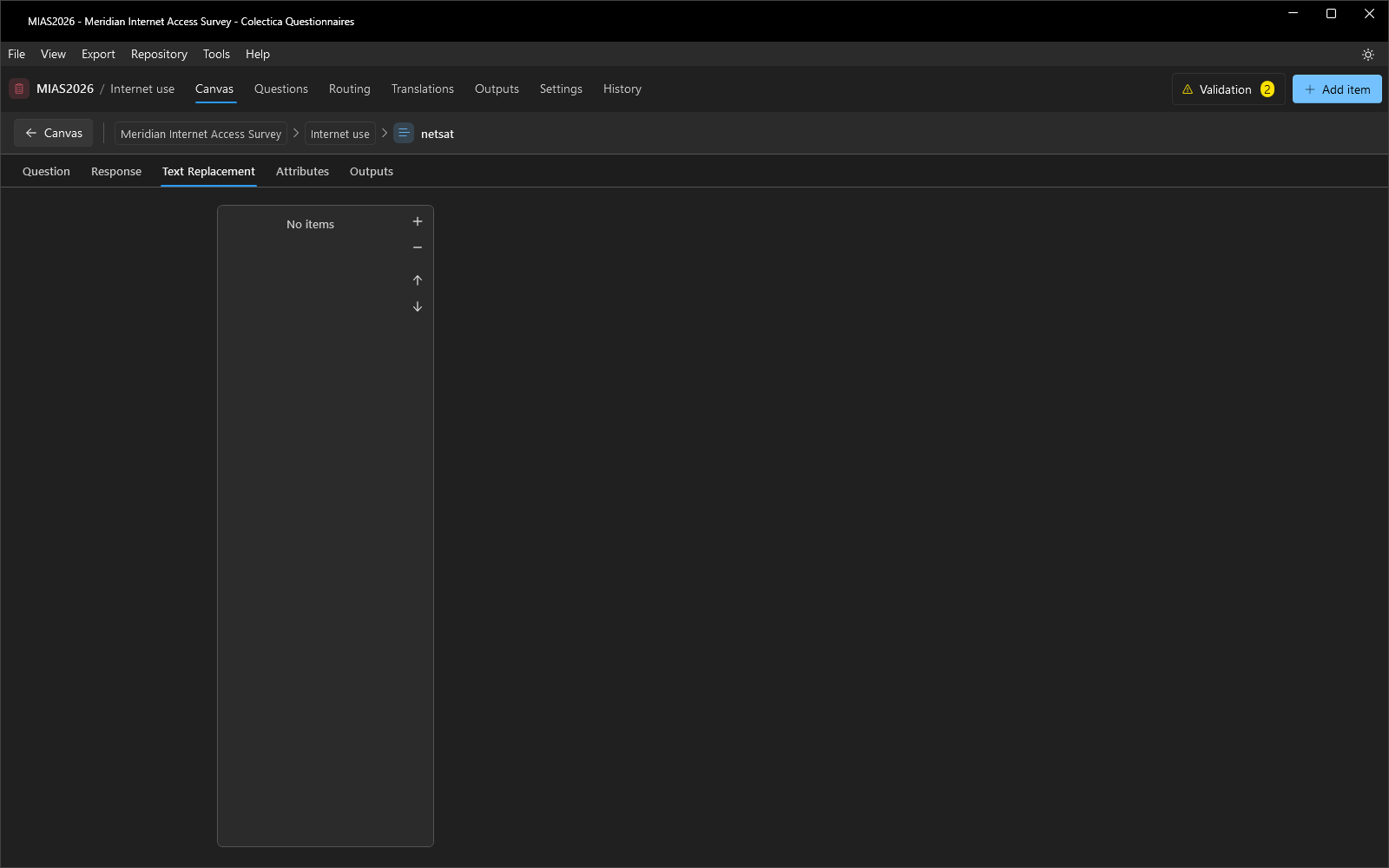This screenshot has height=868, width=1389.
Task: Add a new text replacement item with plus icon
Action: click(418, 221)
